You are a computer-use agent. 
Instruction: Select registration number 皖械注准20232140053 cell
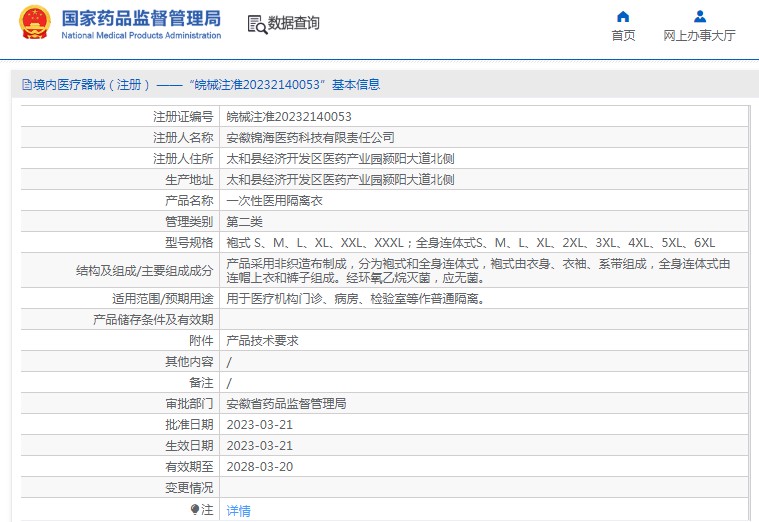tap(289, 117)
